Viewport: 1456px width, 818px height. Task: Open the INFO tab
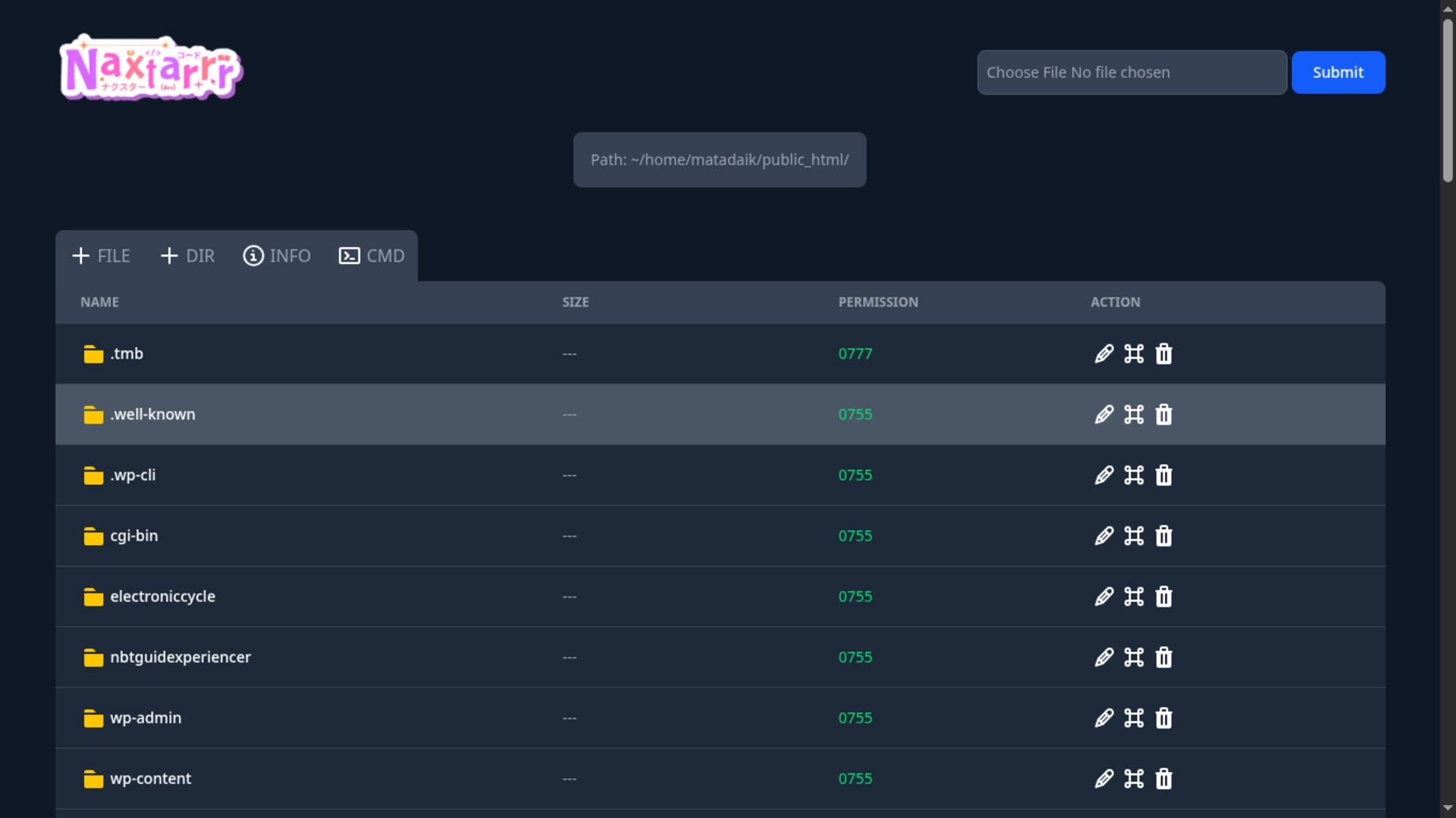click(276, 256)
